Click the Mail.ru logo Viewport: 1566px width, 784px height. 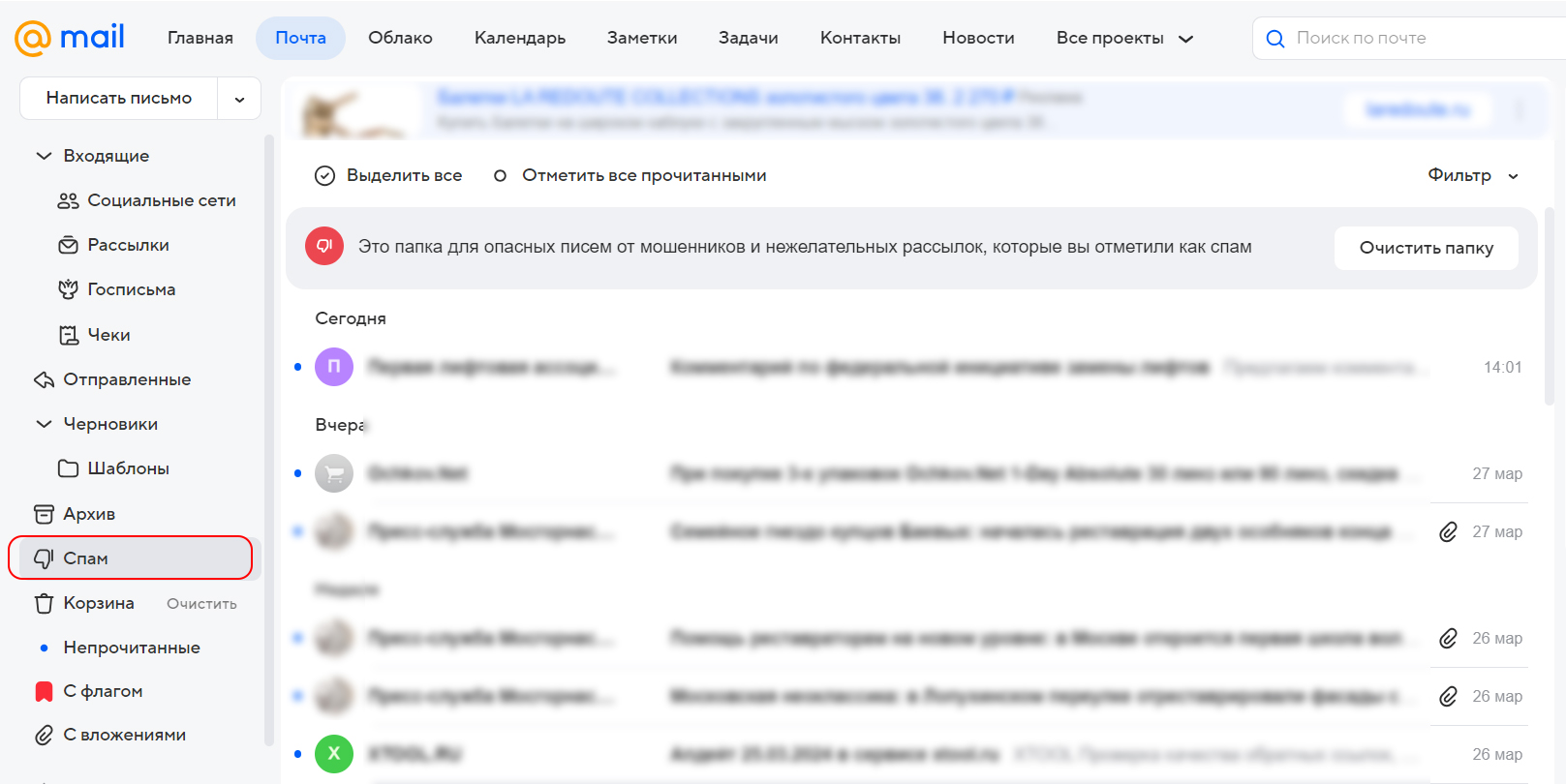(x=70, y=38)
